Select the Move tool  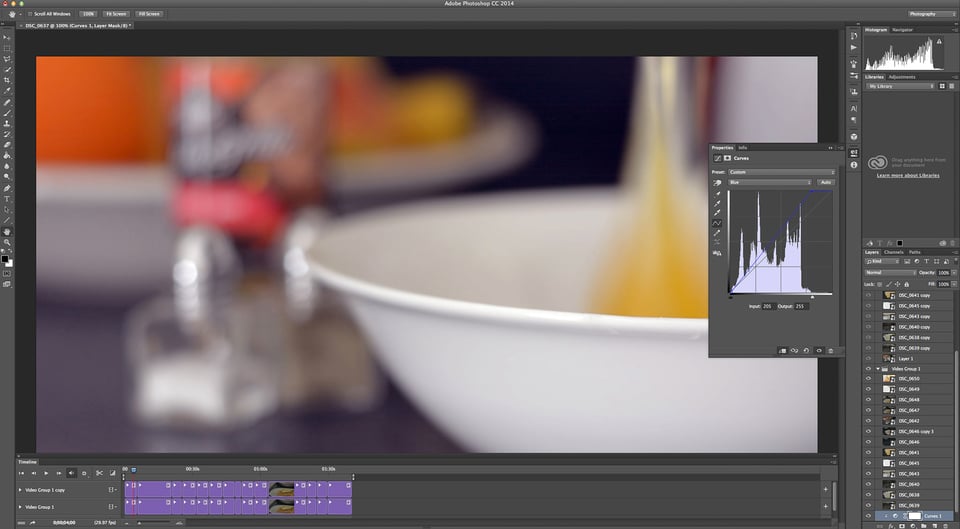pos(7,37)
